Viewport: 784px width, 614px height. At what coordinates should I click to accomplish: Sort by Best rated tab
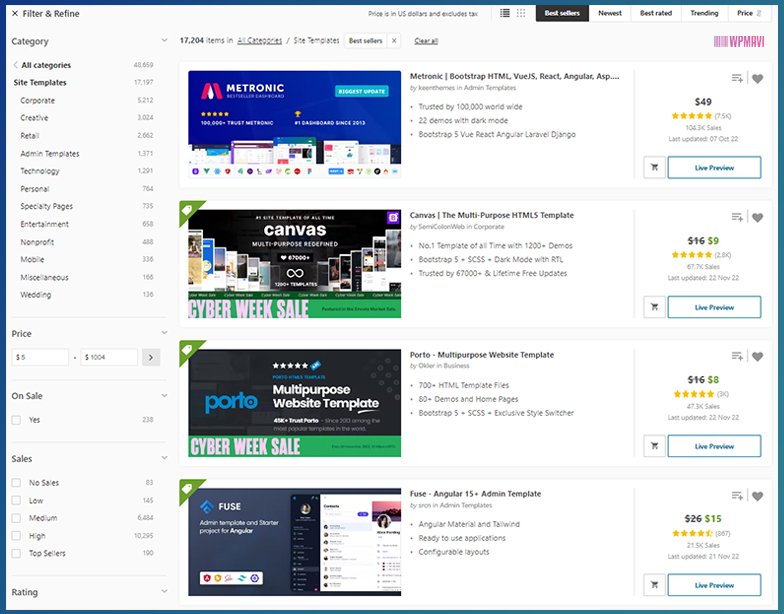pyautogui.click(x=656, y=13)
